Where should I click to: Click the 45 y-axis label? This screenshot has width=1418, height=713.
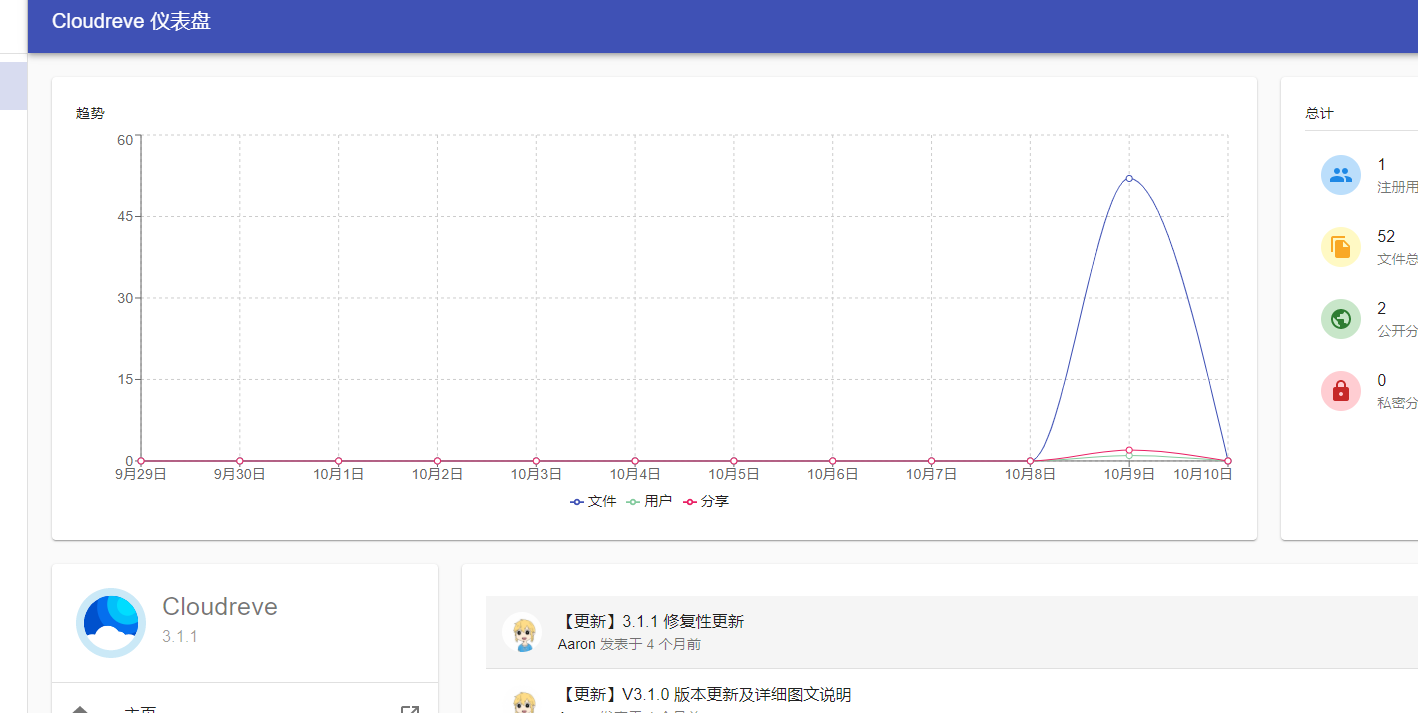tap(125, 216)
